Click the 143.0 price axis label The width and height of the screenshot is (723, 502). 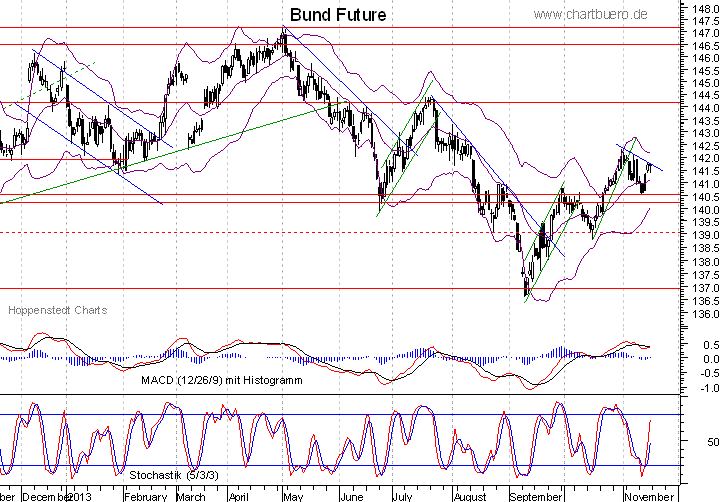705,133
